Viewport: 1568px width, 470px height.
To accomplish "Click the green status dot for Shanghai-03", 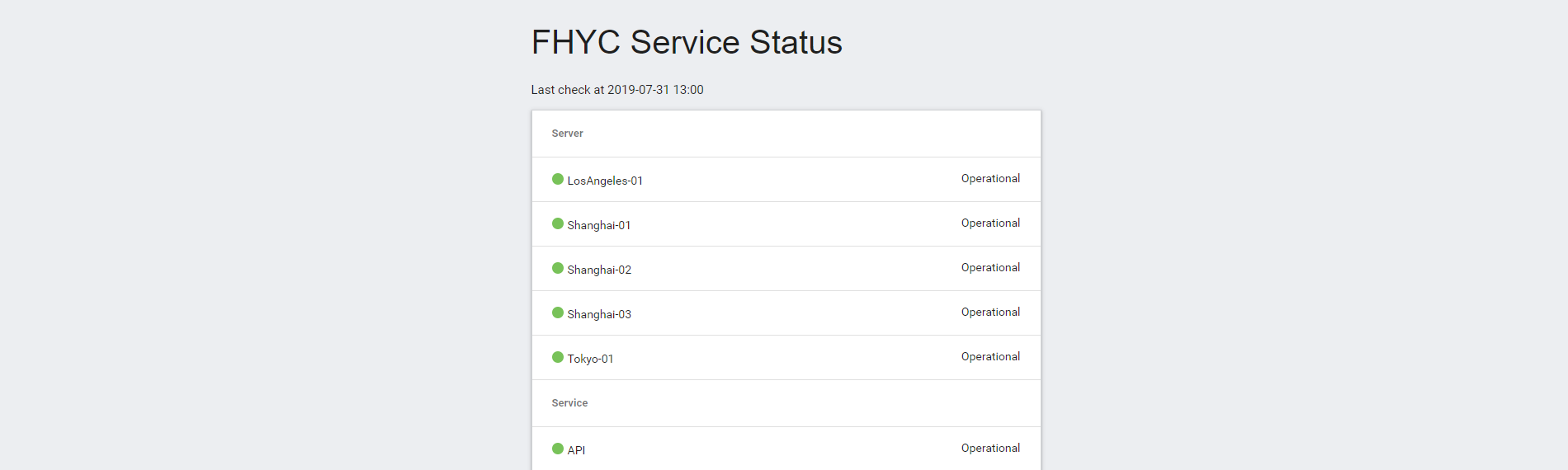I will (x=558, y=313).
